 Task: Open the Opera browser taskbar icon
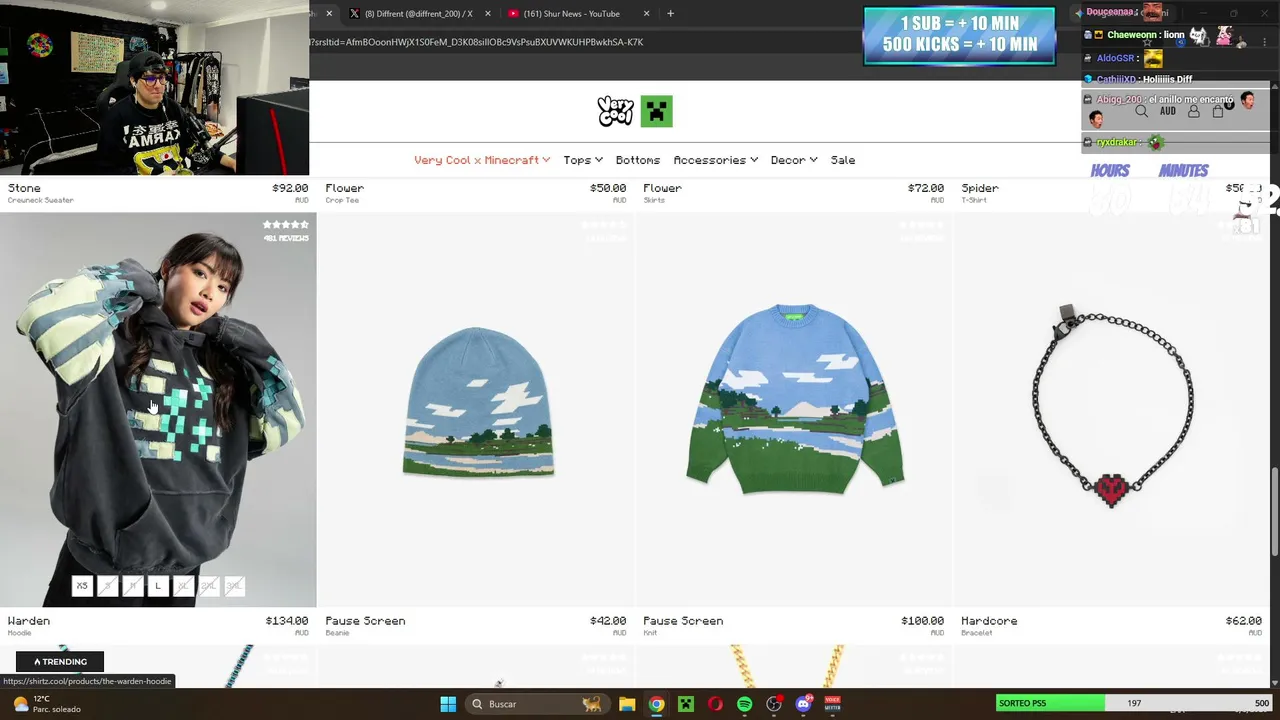coord(715,704)
